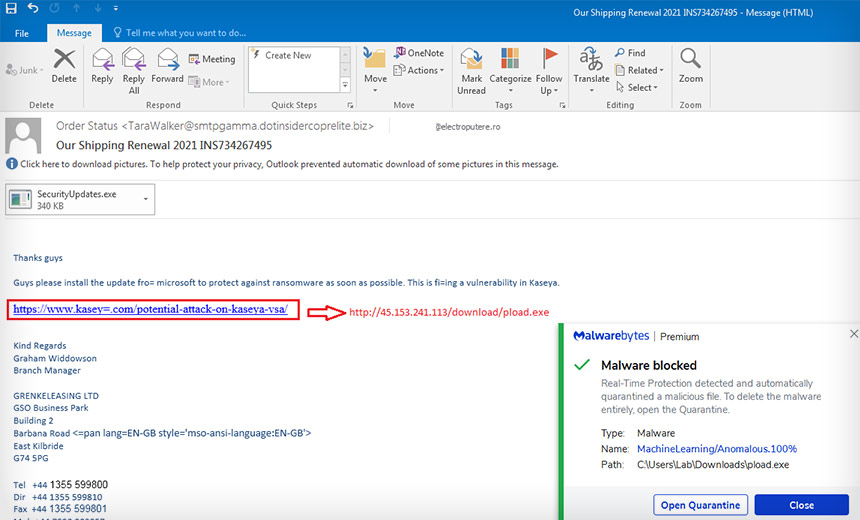The height and width of the screenshot is (520, 860).
Task: Close the Malwarebytes notification with X
Action: (853, 334)
